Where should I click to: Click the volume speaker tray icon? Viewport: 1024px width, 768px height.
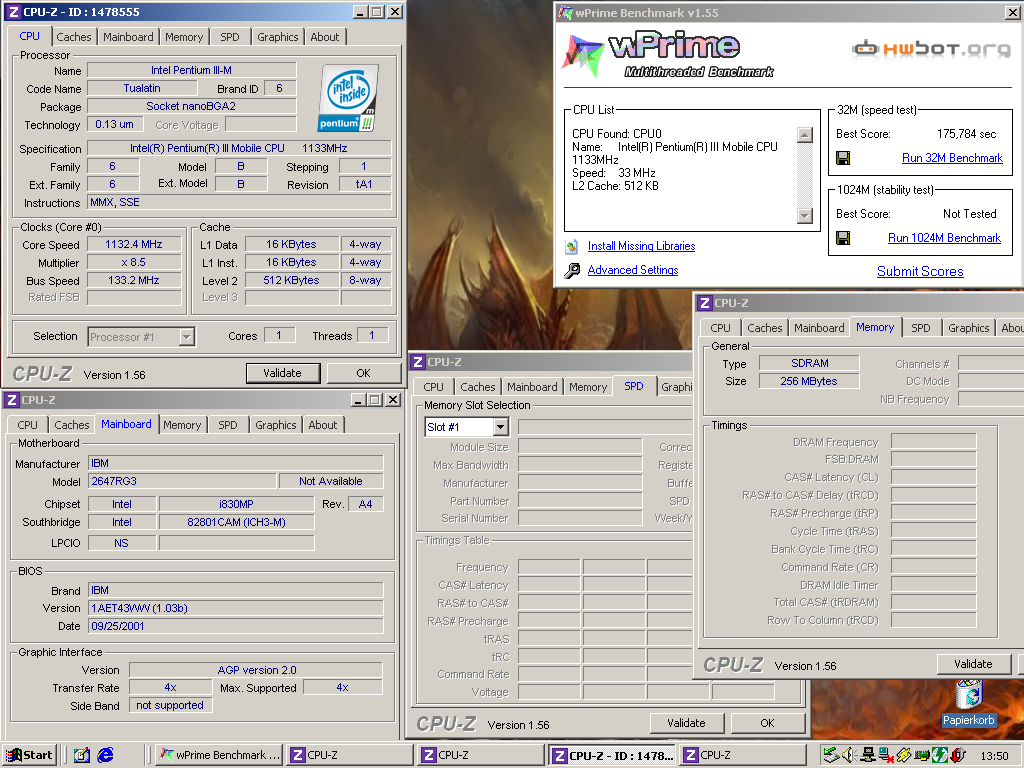pos(848,755)
